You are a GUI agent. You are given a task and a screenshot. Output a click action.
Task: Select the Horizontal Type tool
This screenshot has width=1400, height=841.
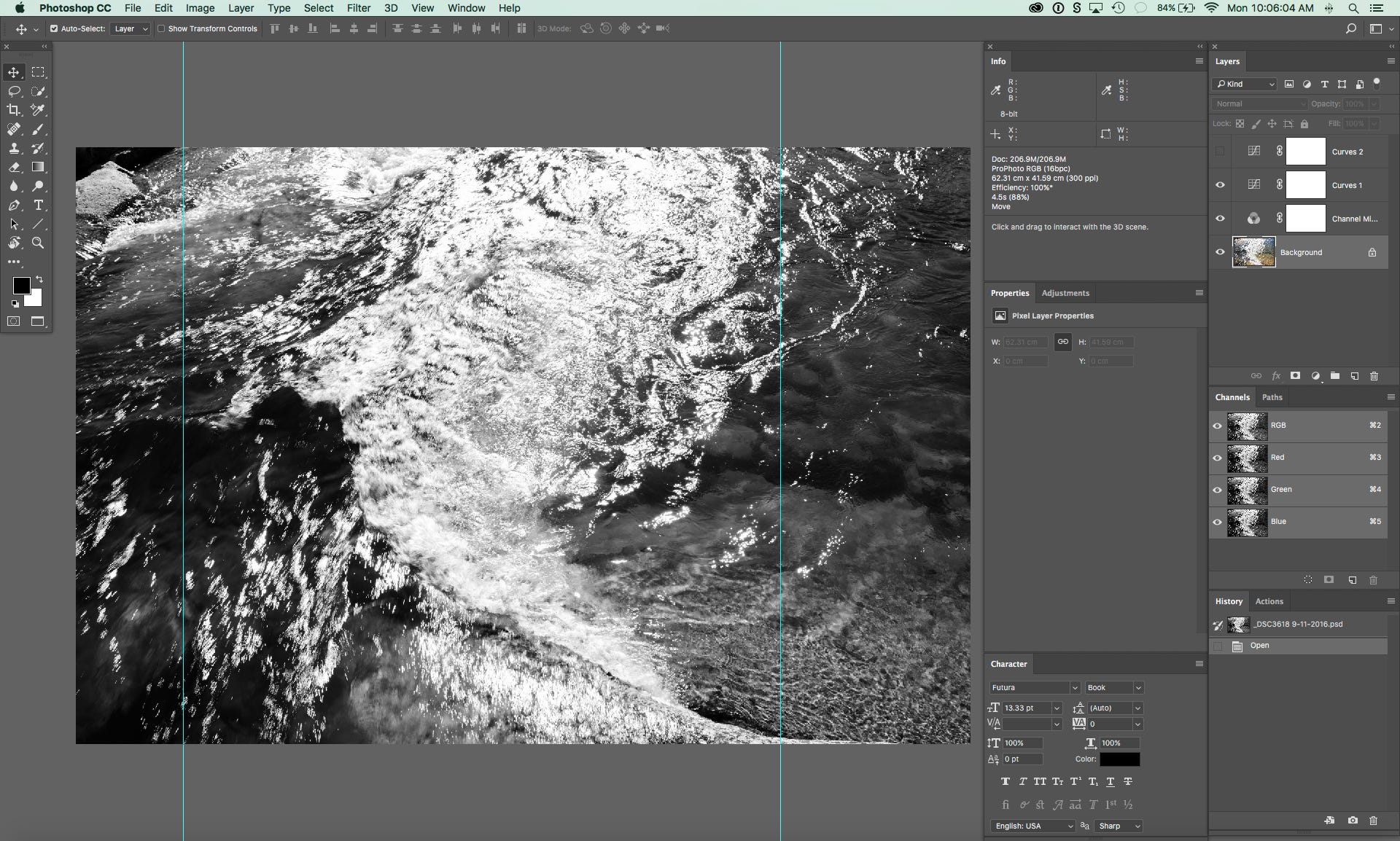[39, 206]
